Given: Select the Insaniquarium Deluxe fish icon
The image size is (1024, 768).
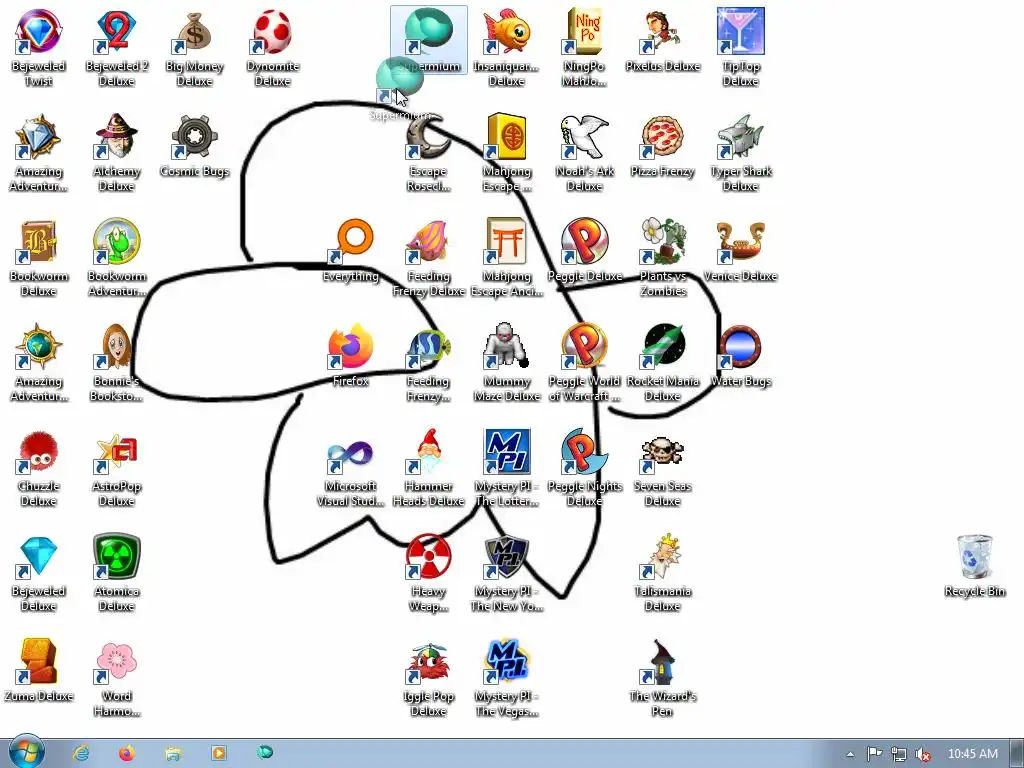Looking at the screenshot, I should 507,47.
